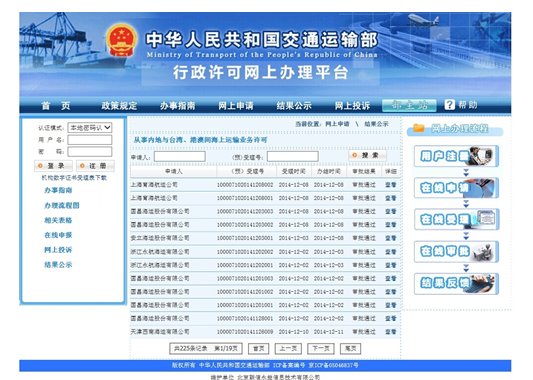Open 政策规定 in the navigation bar
The height and width of the screenshot is (380, 533).
(x=119, y=106)
